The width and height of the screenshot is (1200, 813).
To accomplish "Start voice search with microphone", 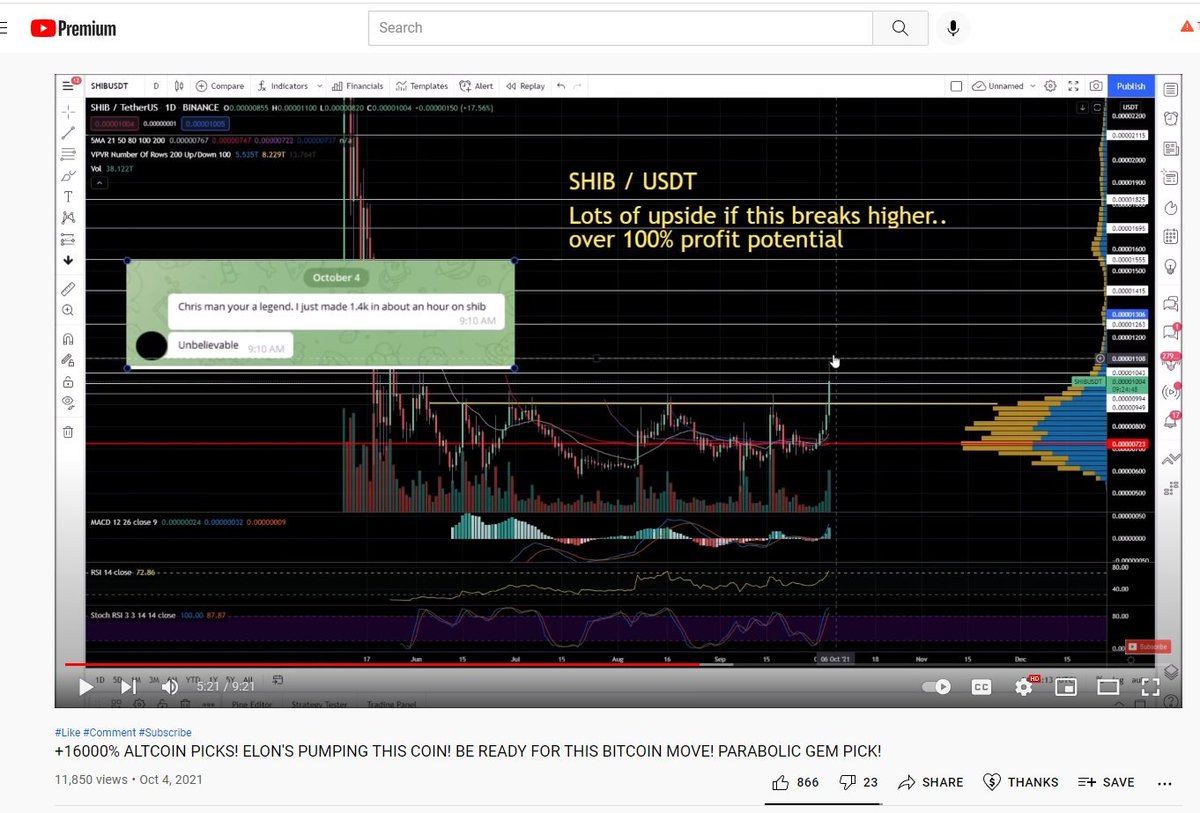I will pyautogui.click(x=953, y=28).
